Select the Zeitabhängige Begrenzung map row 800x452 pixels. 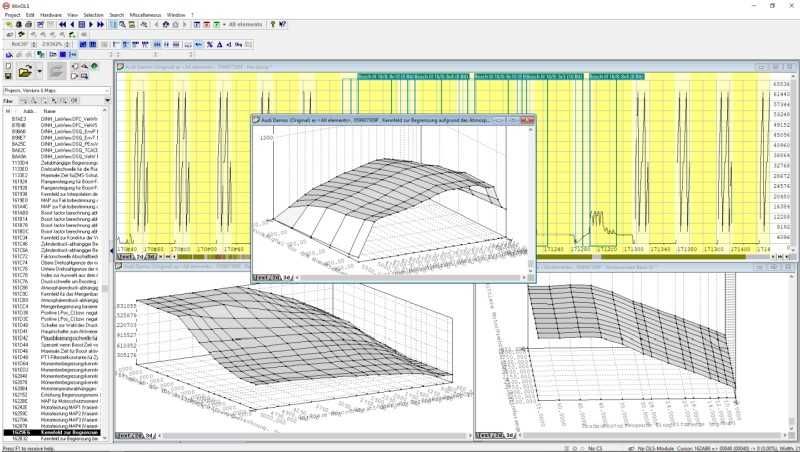52,163
